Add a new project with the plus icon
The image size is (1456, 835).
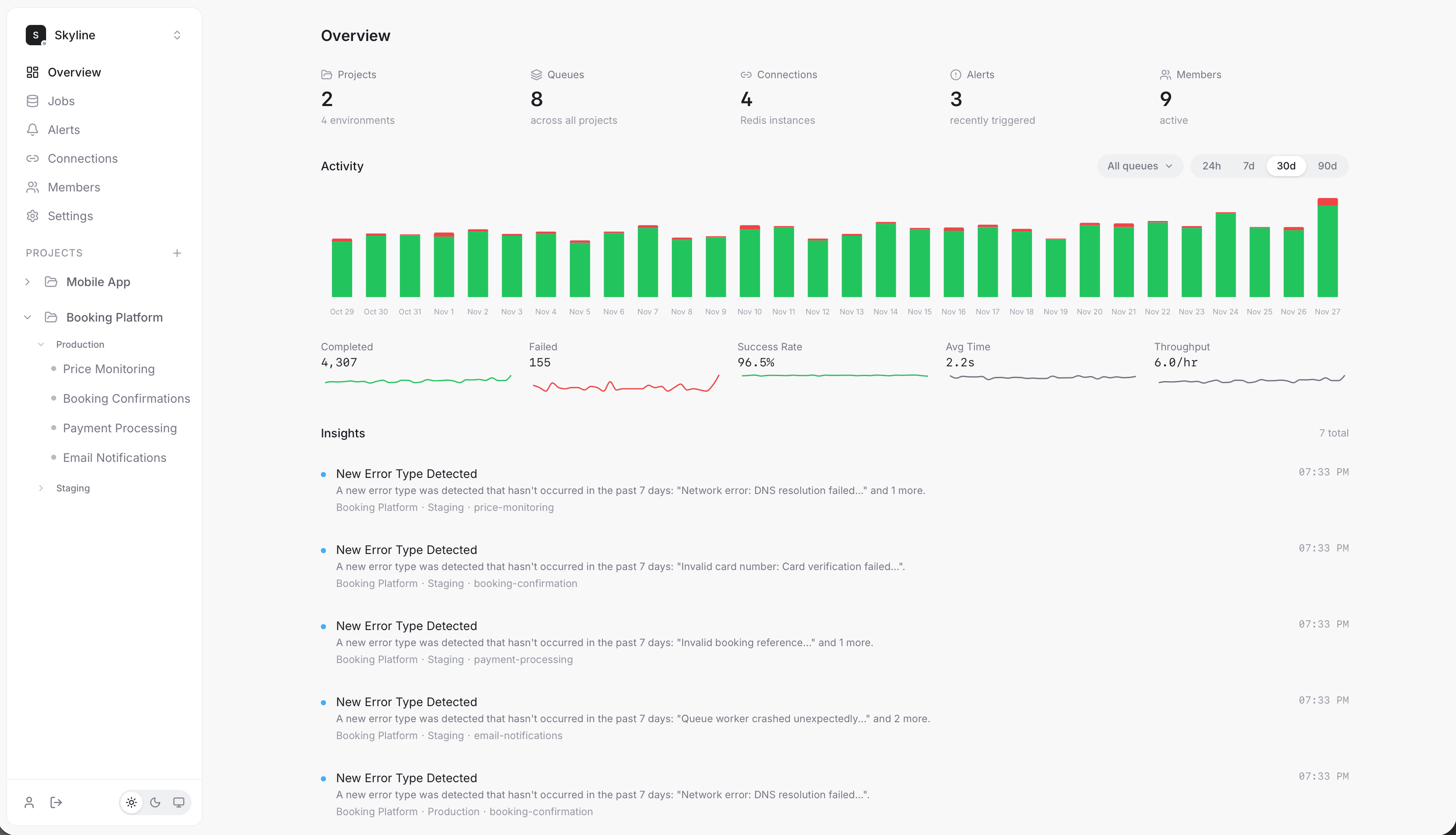click(x=177, y=252)
